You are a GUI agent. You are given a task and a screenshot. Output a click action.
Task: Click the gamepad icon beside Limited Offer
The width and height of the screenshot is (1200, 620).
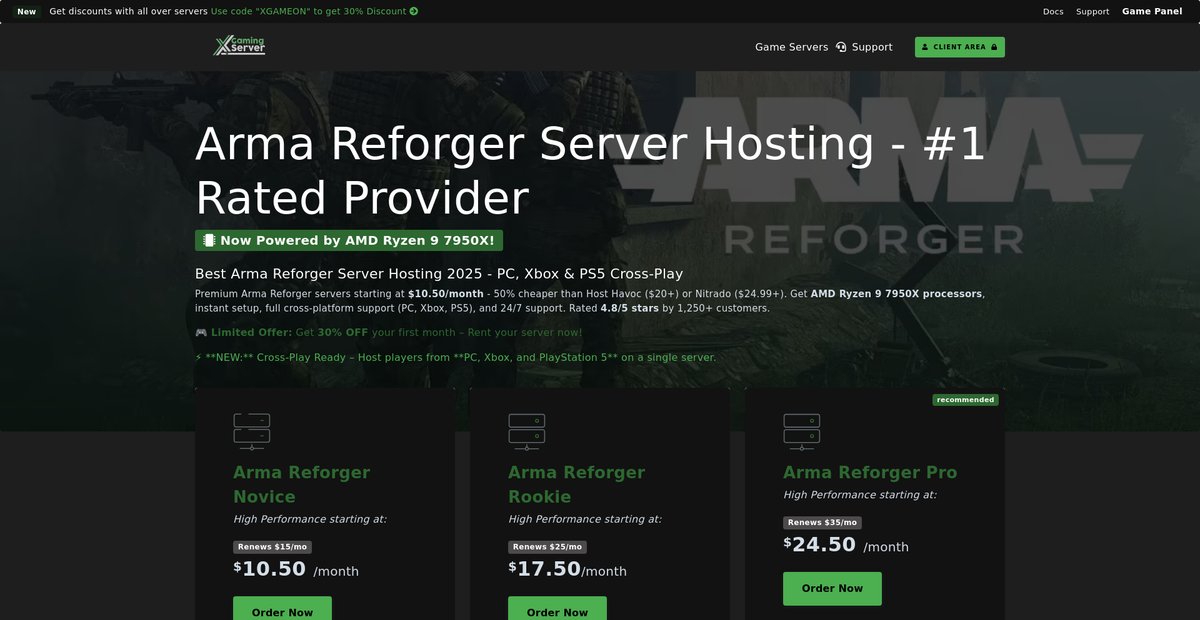(201, 332)
